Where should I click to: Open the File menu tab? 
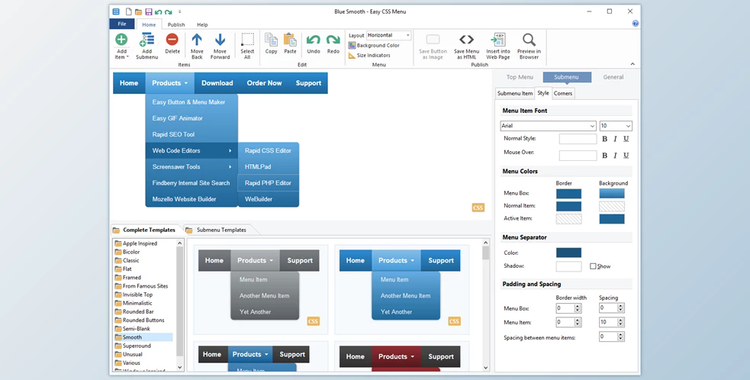click(122, 24)
